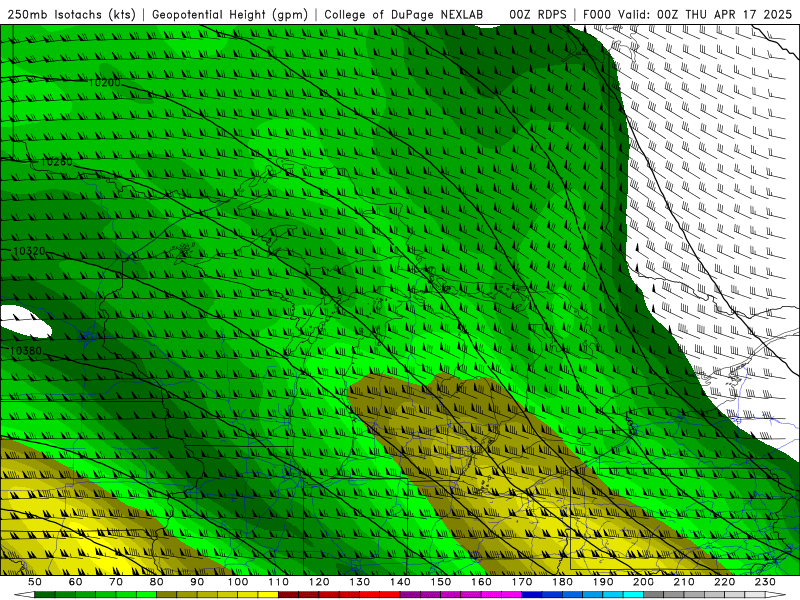Viewport: 800px width, 600px height.
Task: Click the 90 value on the color scale
Action: [x=197, y=582]
